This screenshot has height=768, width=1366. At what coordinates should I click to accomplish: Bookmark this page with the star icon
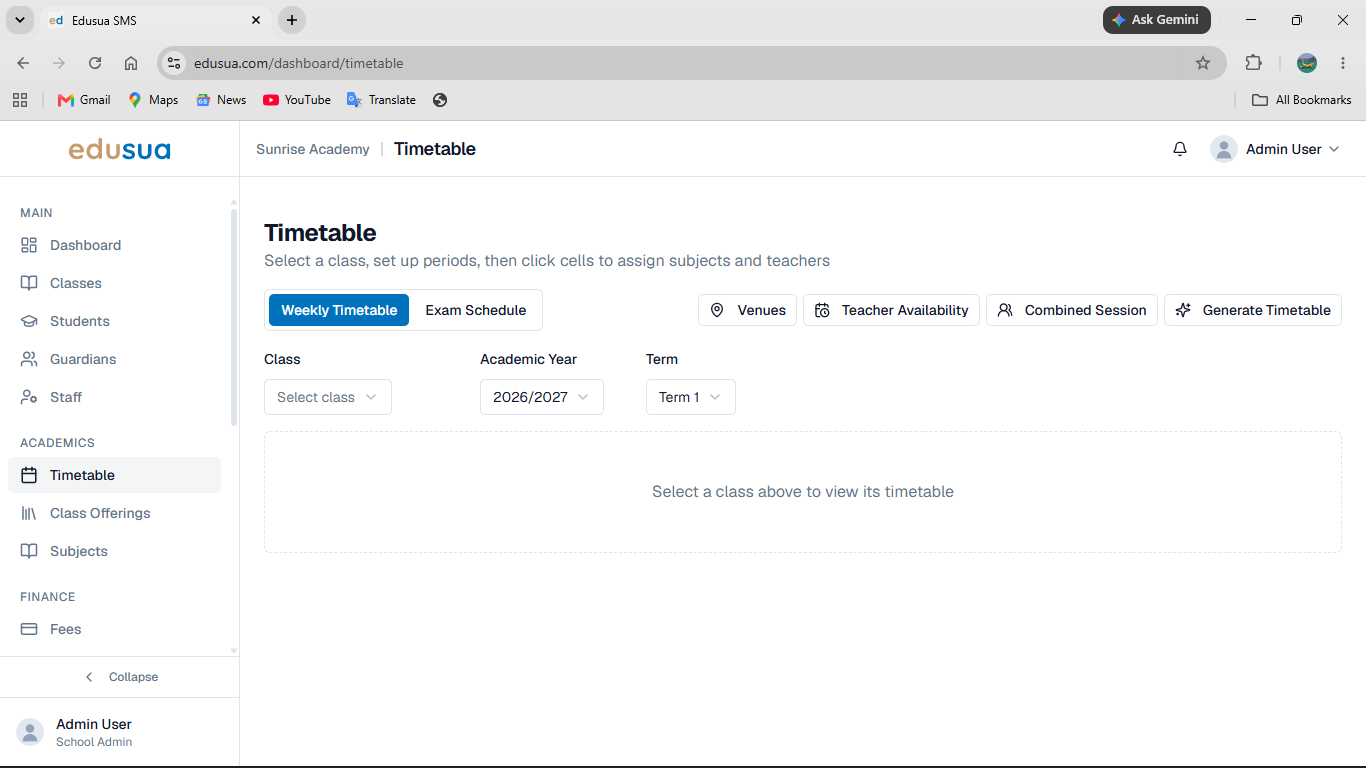click(1203, 63)
